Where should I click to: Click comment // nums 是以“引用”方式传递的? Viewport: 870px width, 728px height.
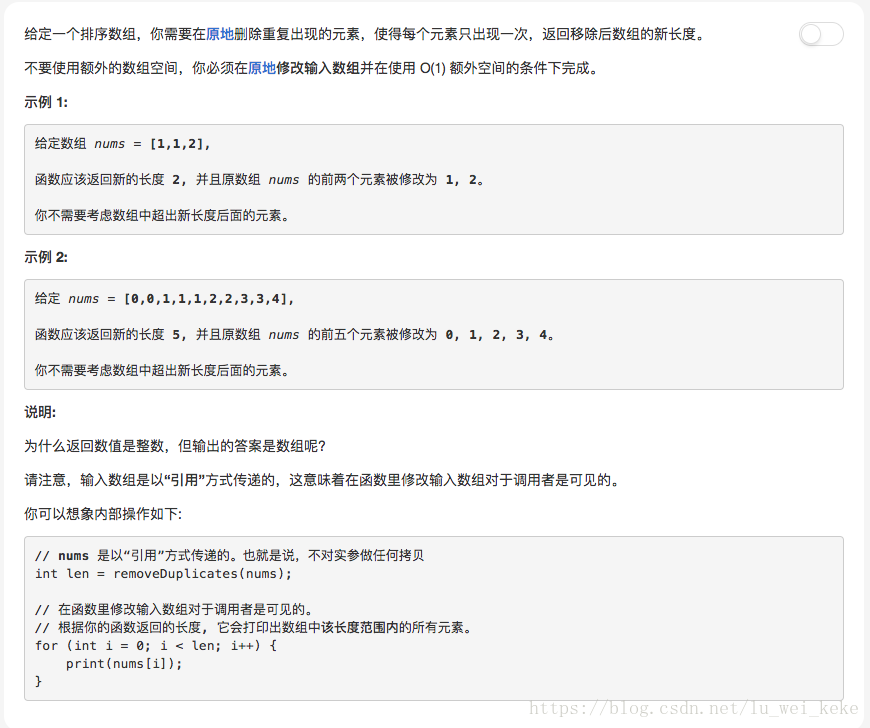click(230, 555)
